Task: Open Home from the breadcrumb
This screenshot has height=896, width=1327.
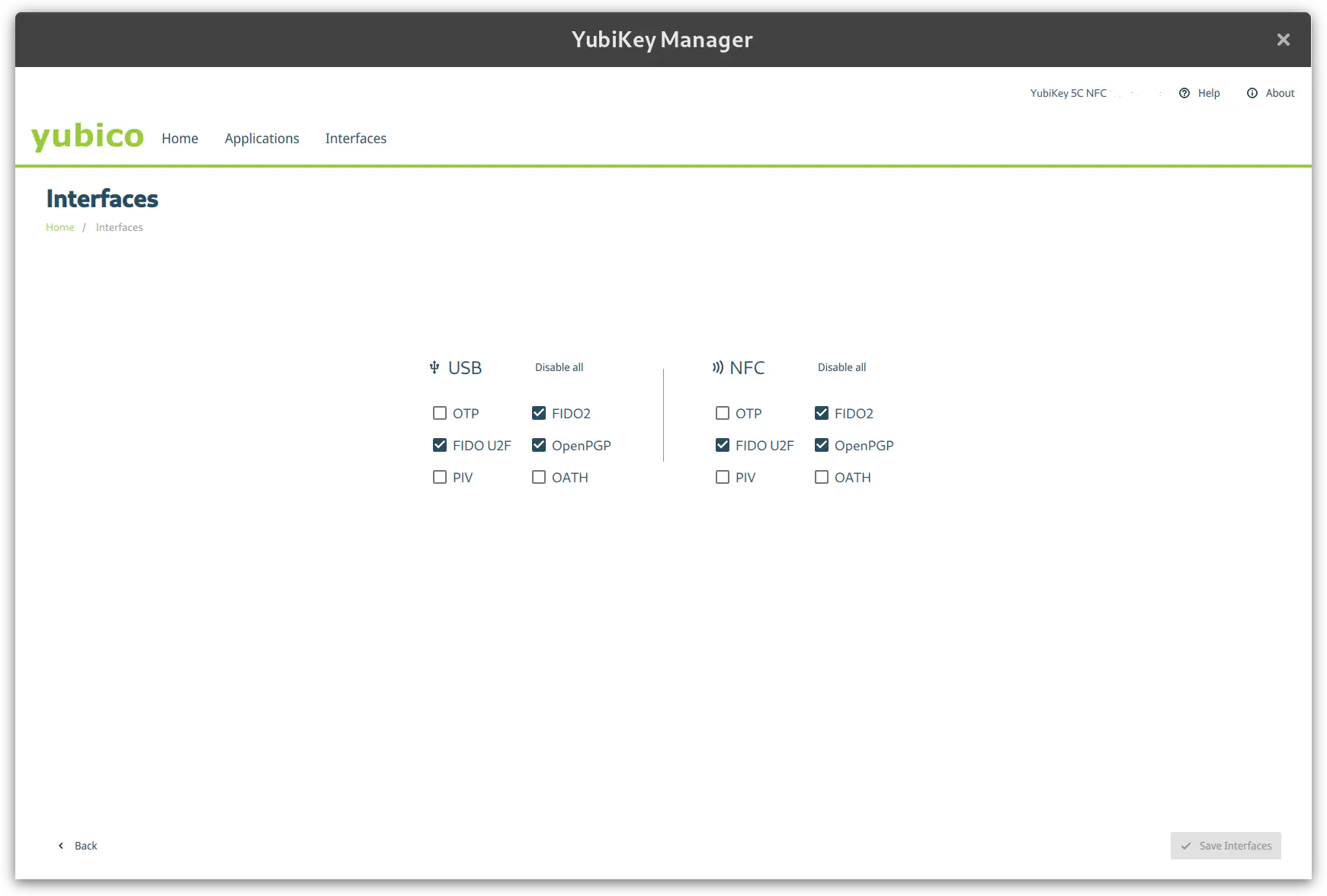Action: pos(59,226)
